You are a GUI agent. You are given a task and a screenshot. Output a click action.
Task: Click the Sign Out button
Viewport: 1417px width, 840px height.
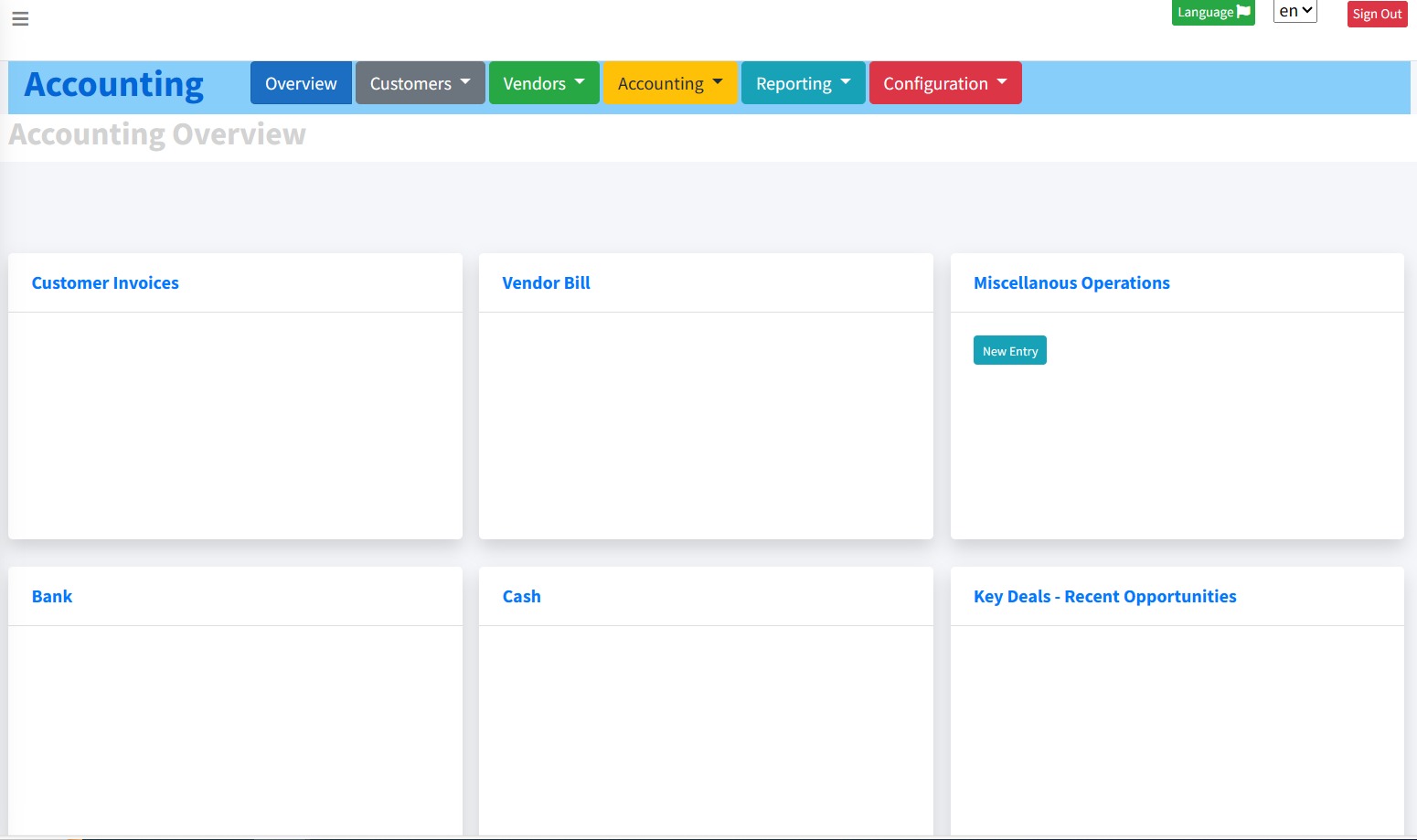click(x=1377, y=14)
